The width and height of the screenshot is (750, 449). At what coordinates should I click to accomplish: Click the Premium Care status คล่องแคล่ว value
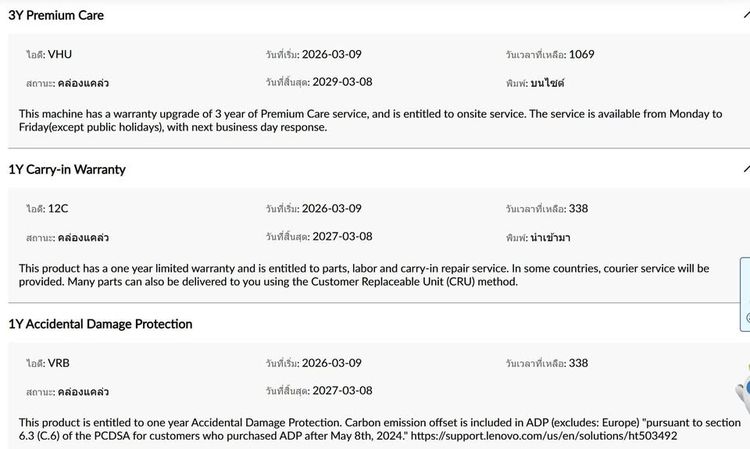click(x=83, y=83)
